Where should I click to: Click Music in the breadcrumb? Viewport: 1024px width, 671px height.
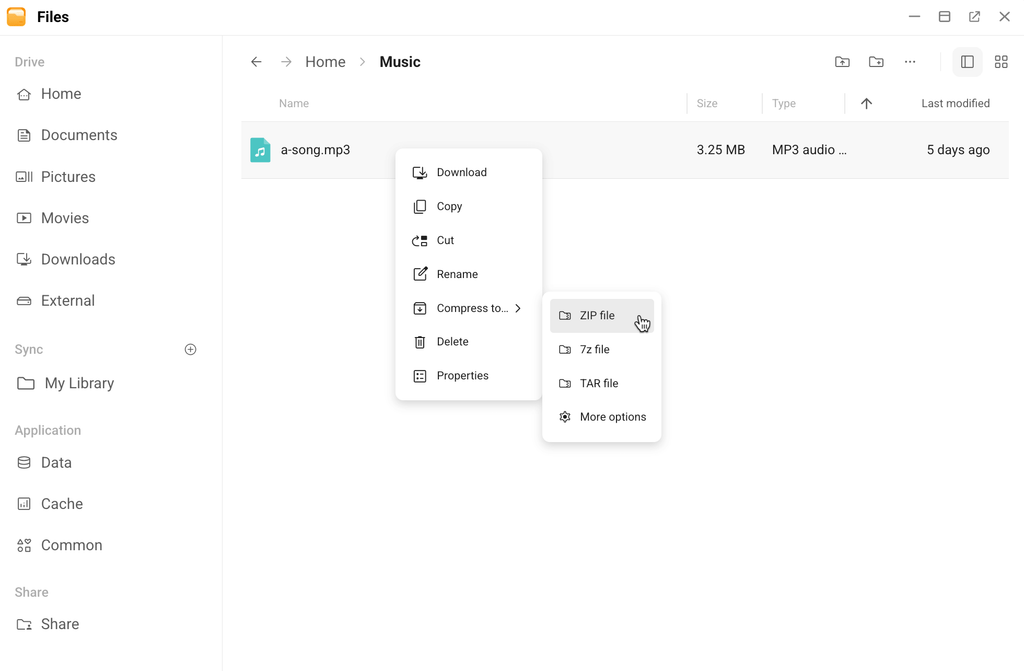(400, 62)
